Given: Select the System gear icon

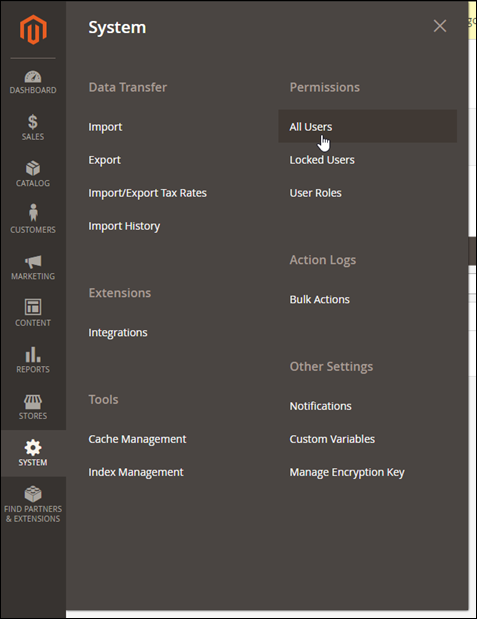Looking at the screenshot, I should 33,447.
